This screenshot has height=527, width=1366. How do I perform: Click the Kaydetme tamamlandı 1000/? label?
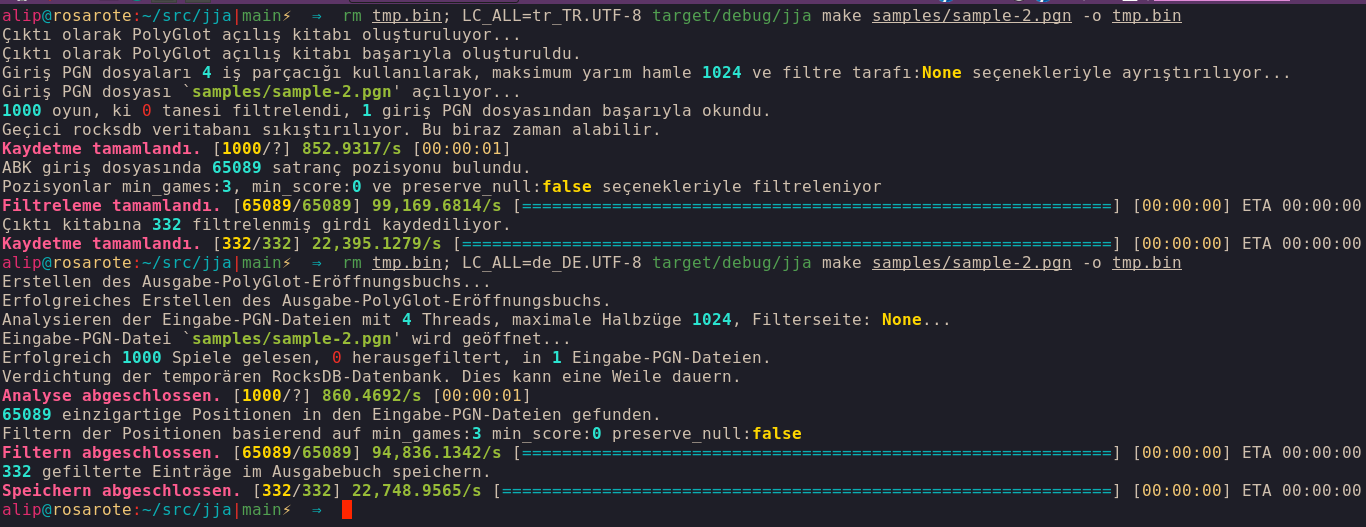(x=101, y=149)
